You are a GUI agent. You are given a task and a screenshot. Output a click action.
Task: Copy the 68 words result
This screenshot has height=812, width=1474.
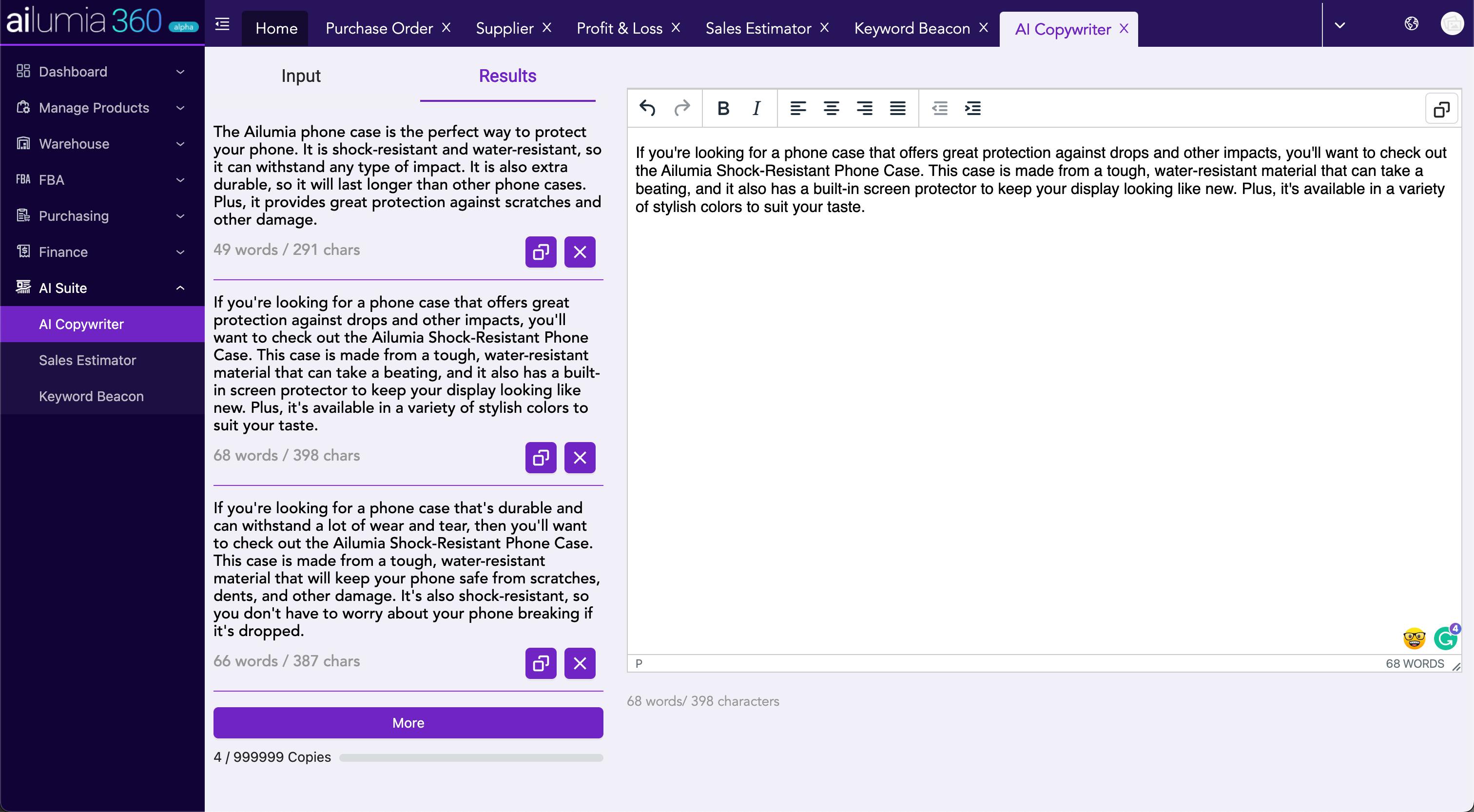[x=541, y=458]
